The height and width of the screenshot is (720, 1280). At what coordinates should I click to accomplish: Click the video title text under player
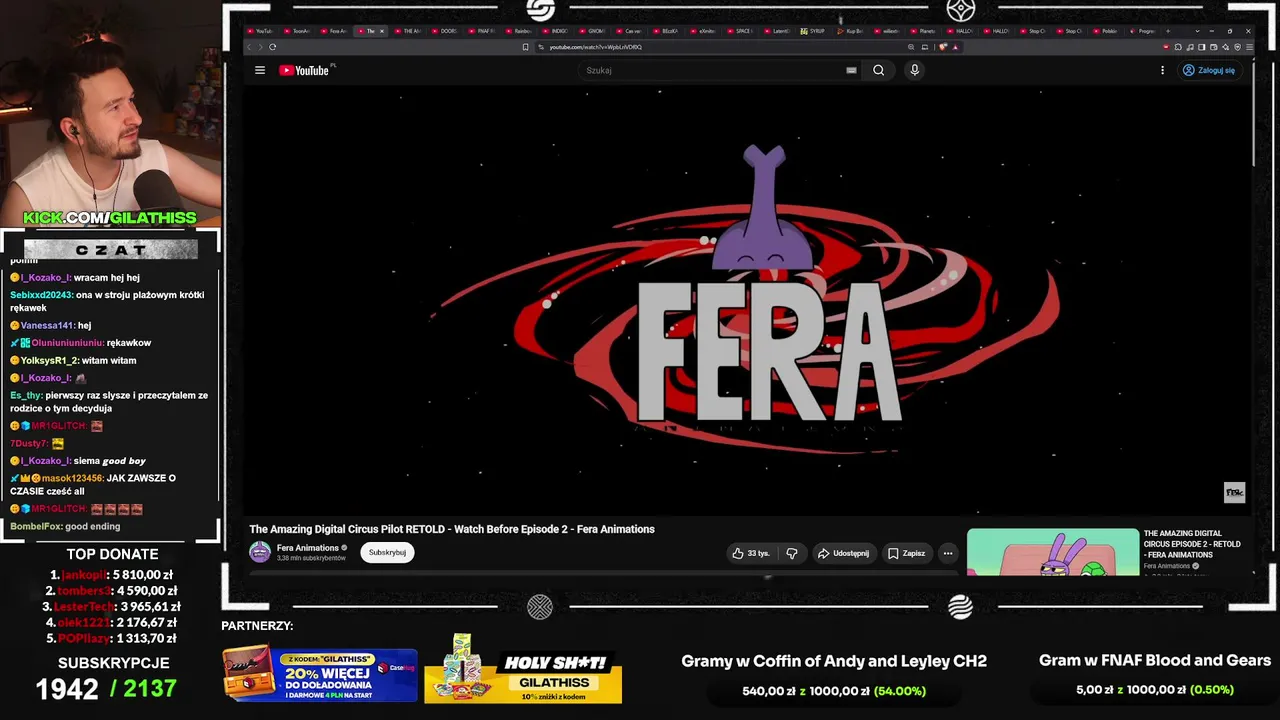452,529
